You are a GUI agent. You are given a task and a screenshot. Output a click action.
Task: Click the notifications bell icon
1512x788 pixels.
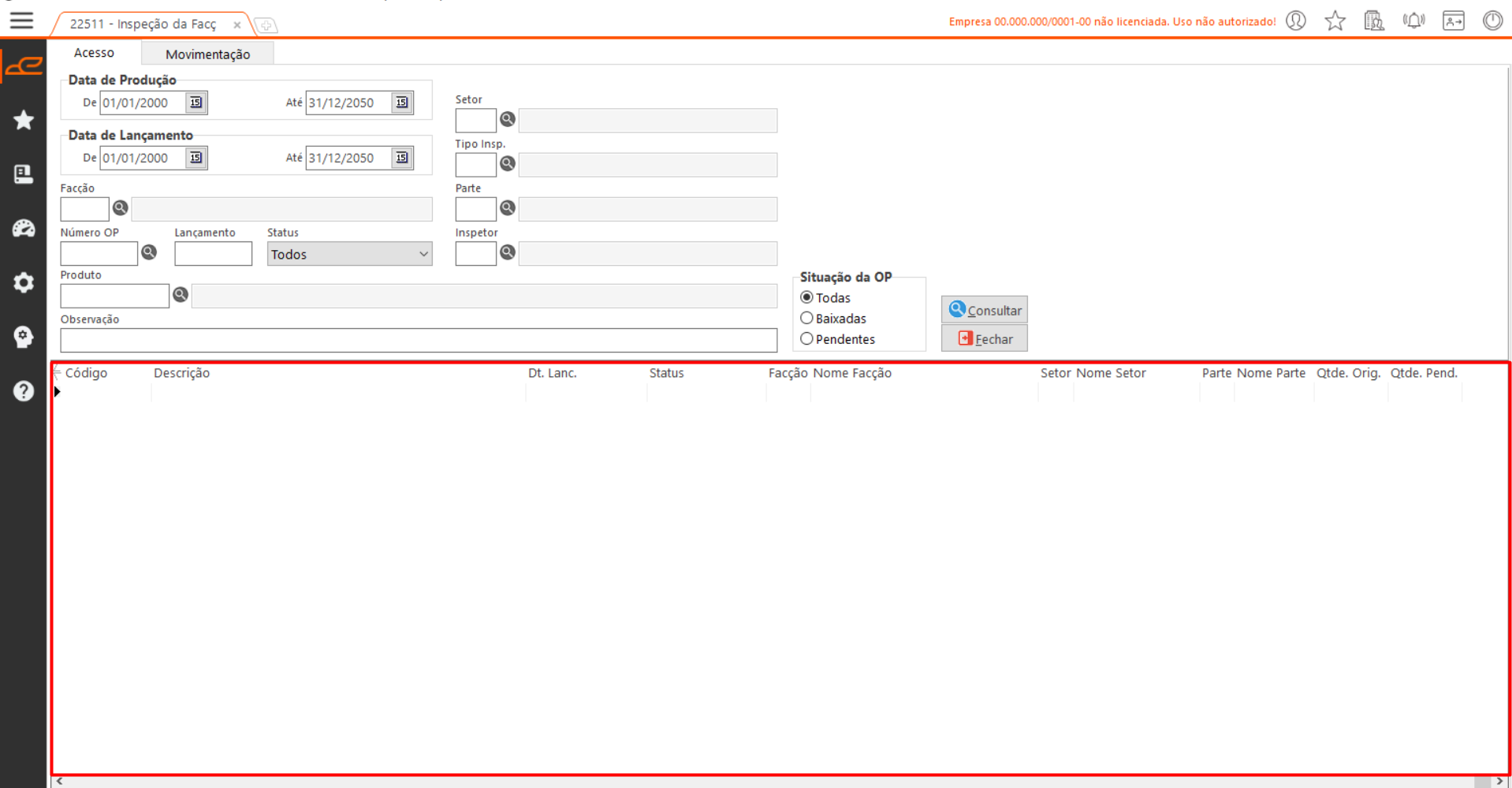[x=1413, y=21]
